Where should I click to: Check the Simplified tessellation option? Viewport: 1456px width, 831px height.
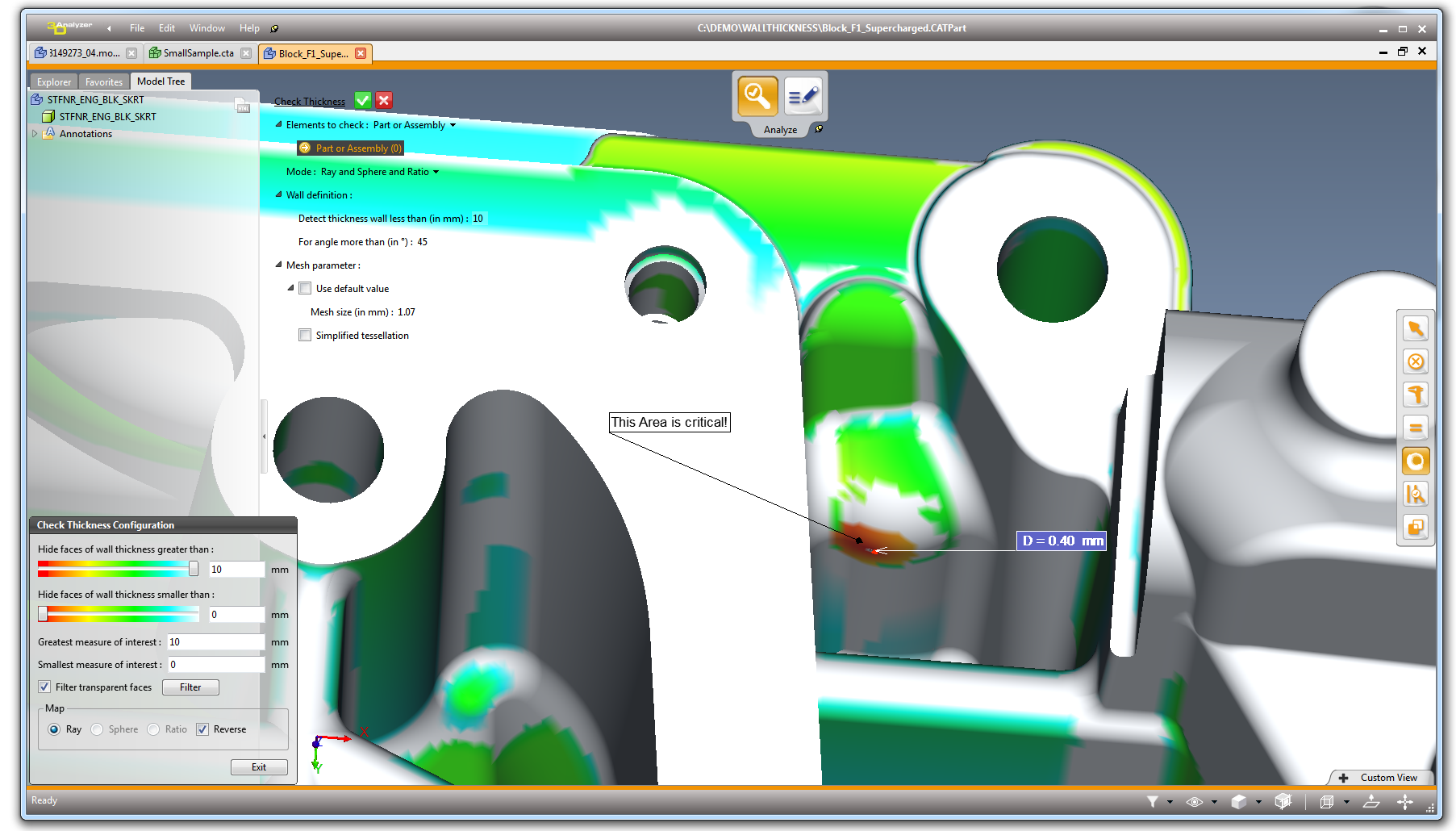305,335
